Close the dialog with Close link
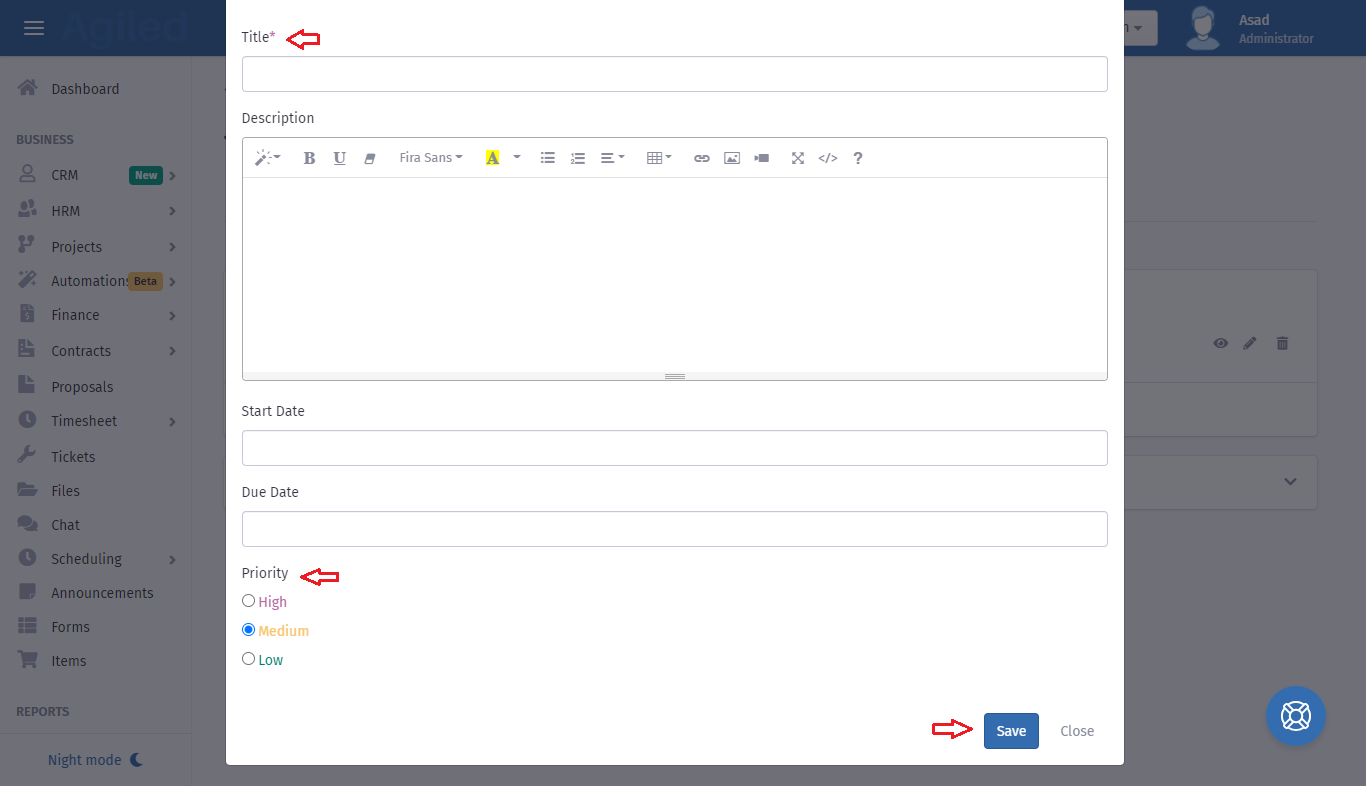The image size is (1366, 786). coord(1077,731)
